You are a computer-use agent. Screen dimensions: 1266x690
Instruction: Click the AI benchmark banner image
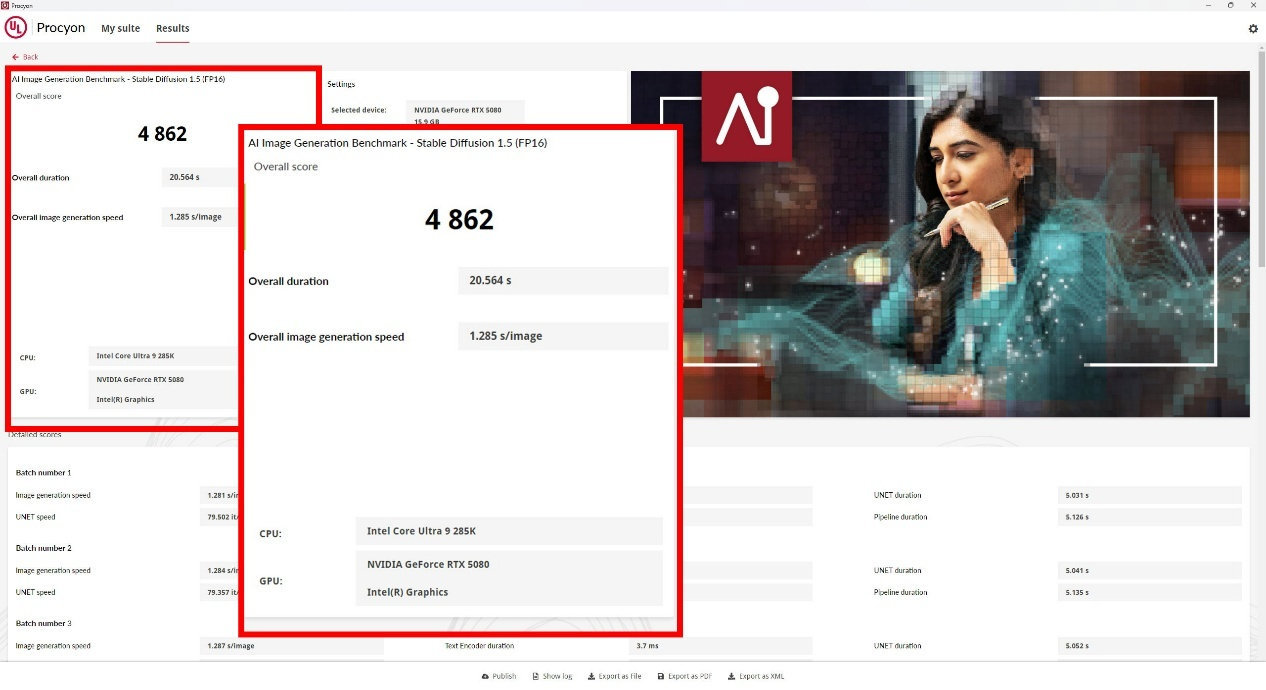[x=940, y=243]
